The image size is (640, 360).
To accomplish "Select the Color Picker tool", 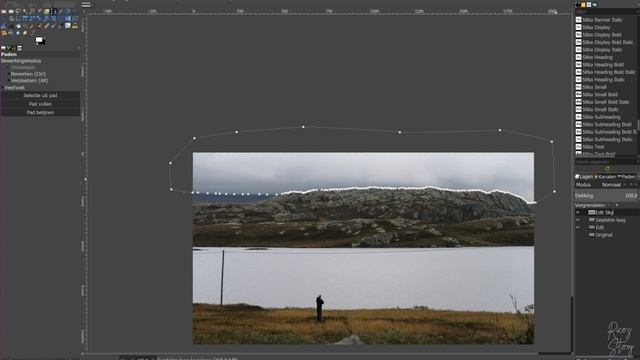I will (60, 11).
